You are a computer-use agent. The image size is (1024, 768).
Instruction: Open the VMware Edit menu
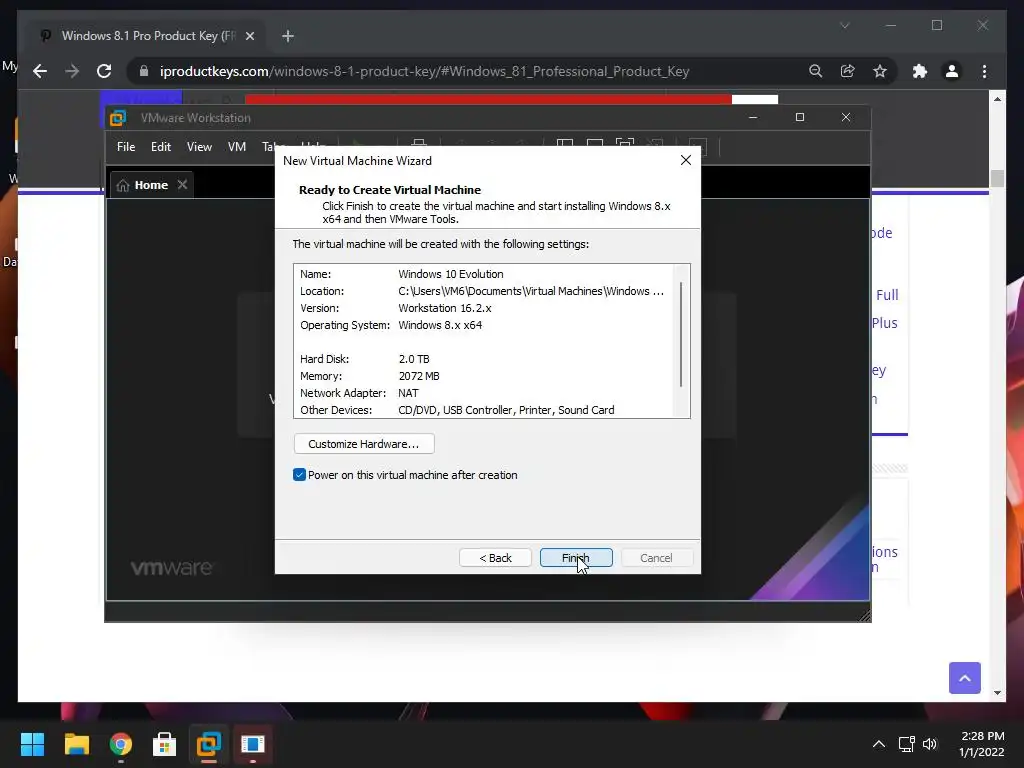[x=161, y=147]
